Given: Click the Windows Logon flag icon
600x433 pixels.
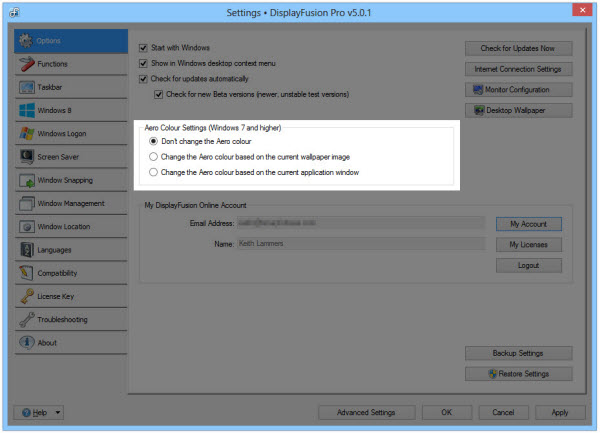Looking at the screenshot, I should click(x=27, y=133).
